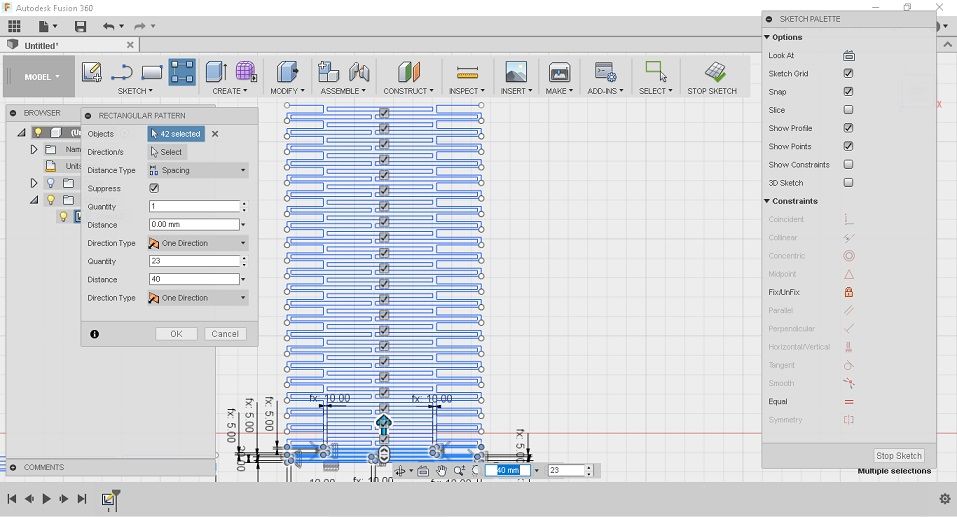Viewport: 957px width, 517px height.
Task: Open the MODIFY menu
Action: click(x=287, y=91)
